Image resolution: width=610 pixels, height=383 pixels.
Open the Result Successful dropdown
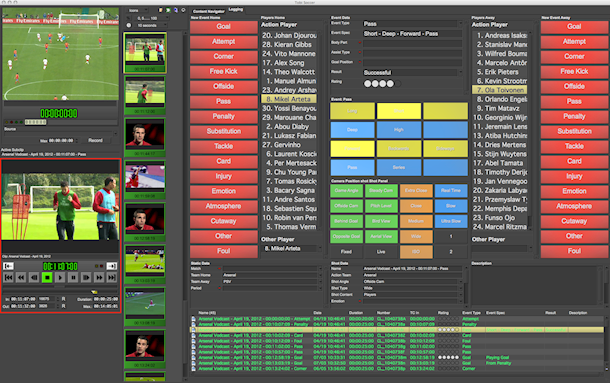[x=412, y=72]
